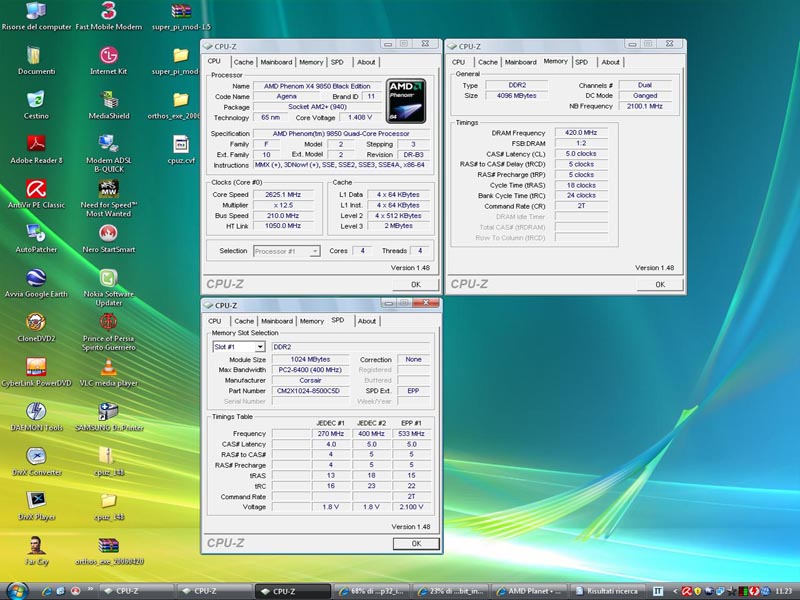
Task: Click the 420.0 MHz DRAM frequency value
Action: click(581, 133)
